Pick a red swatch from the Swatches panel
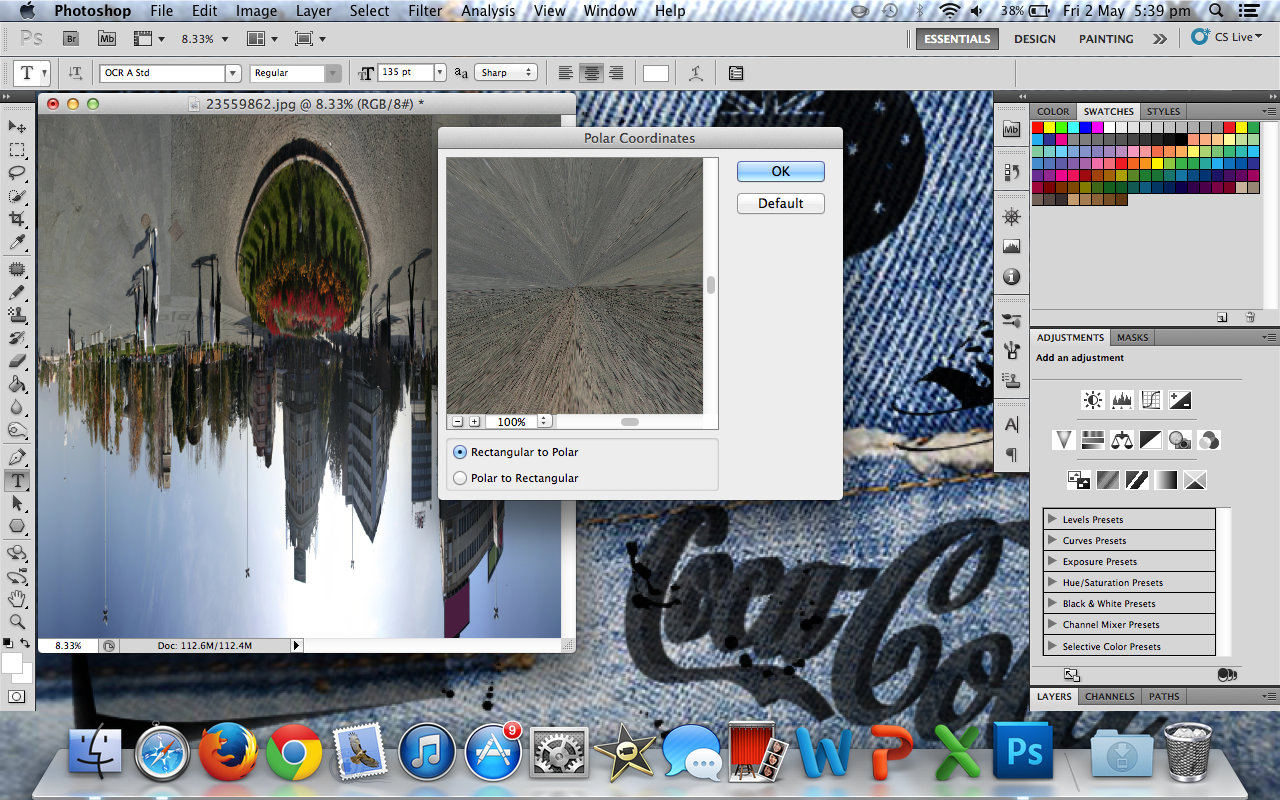Image resolution: width=1280 pixels, height=800 pixels. tap(1038, 127)
